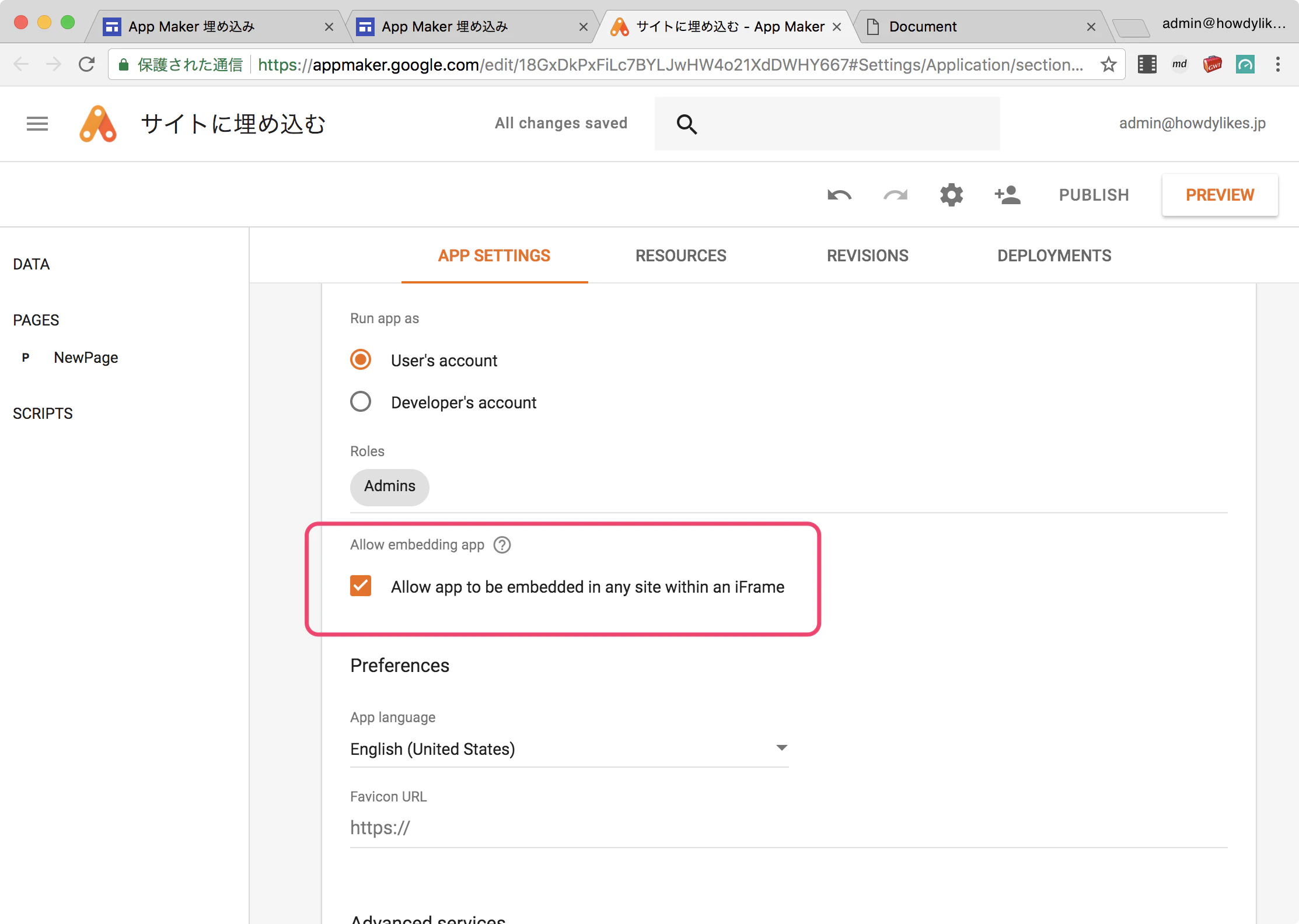Click inside the App Maker search box

tap(827, 124)
